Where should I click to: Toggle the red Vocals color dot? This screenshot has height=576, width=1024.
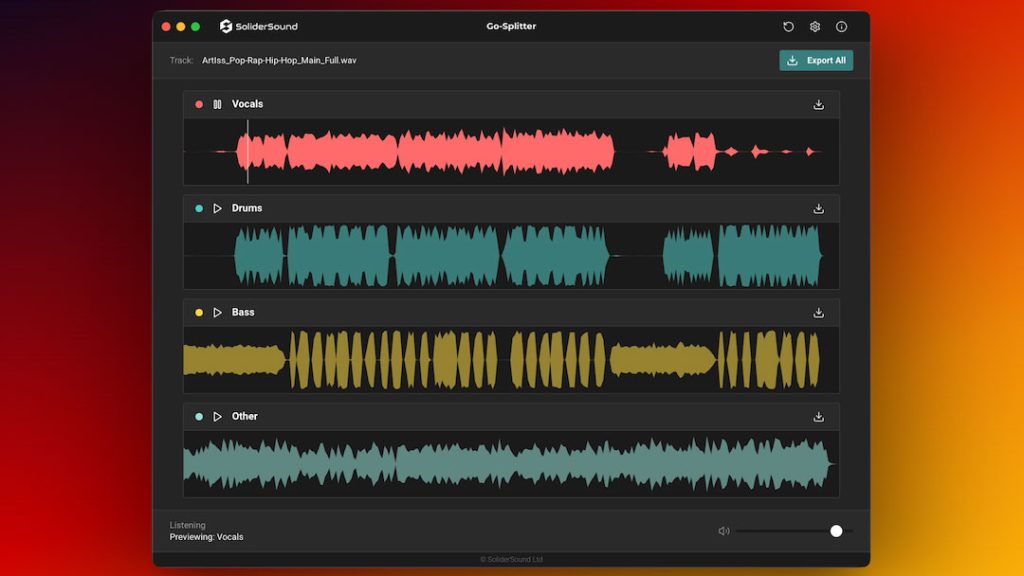point(199,104)
